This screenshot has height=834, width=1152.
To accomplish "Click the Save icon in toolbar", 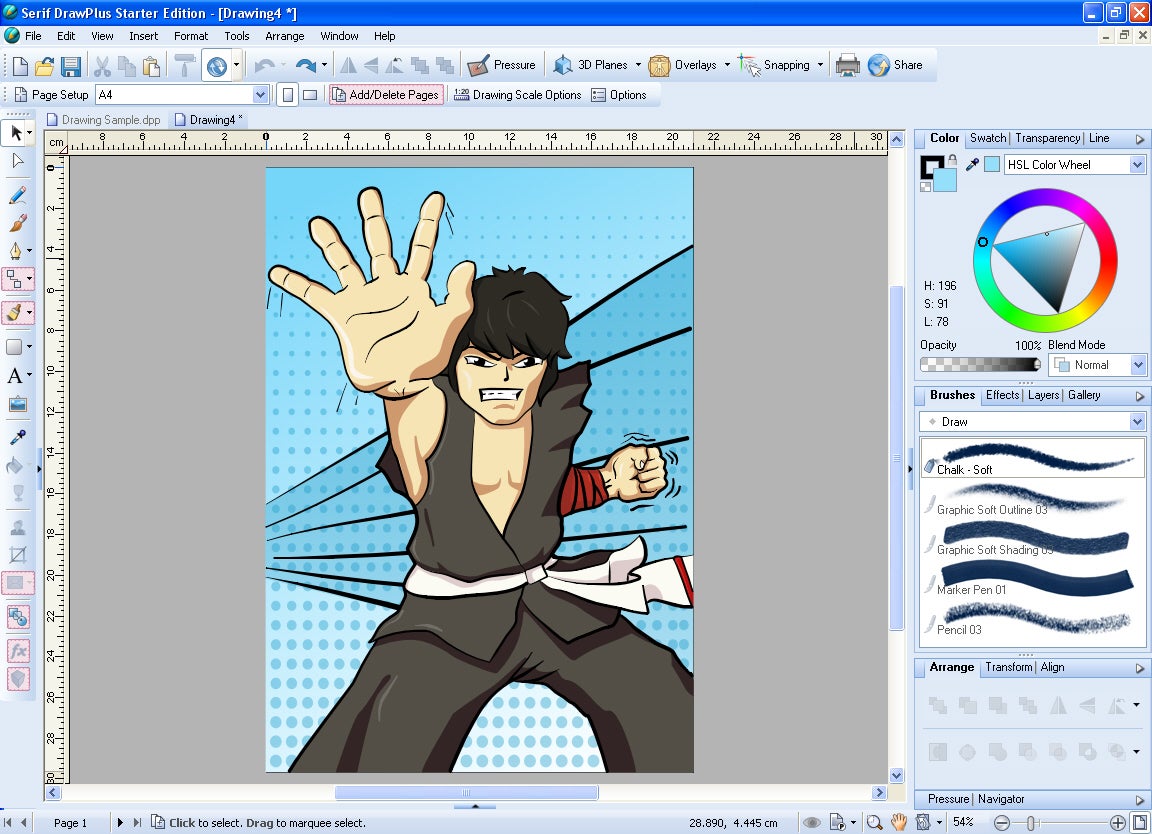I will [x=71, y=66].
